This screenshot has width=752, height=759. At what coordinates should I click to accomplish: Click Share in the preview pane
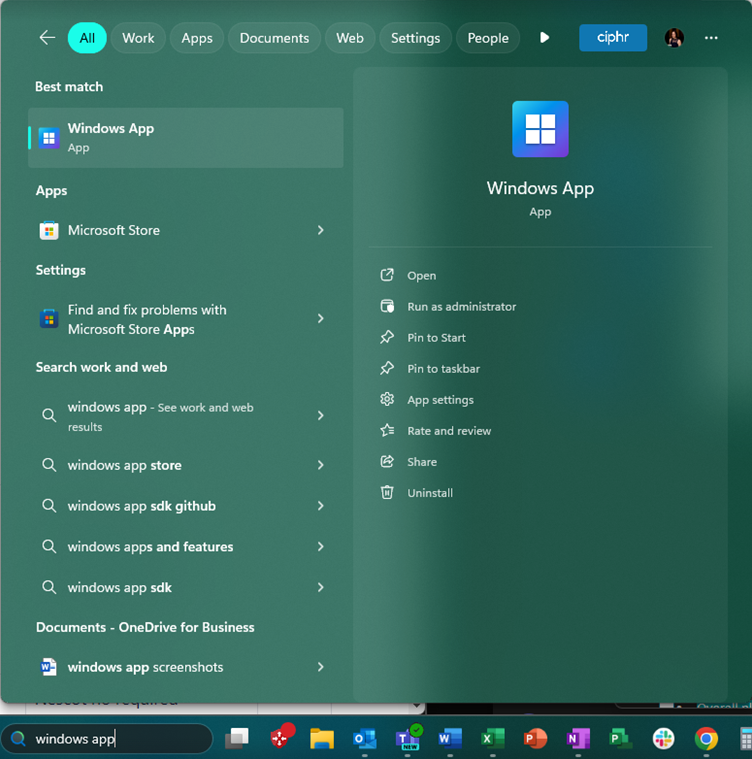click(409, 462)
